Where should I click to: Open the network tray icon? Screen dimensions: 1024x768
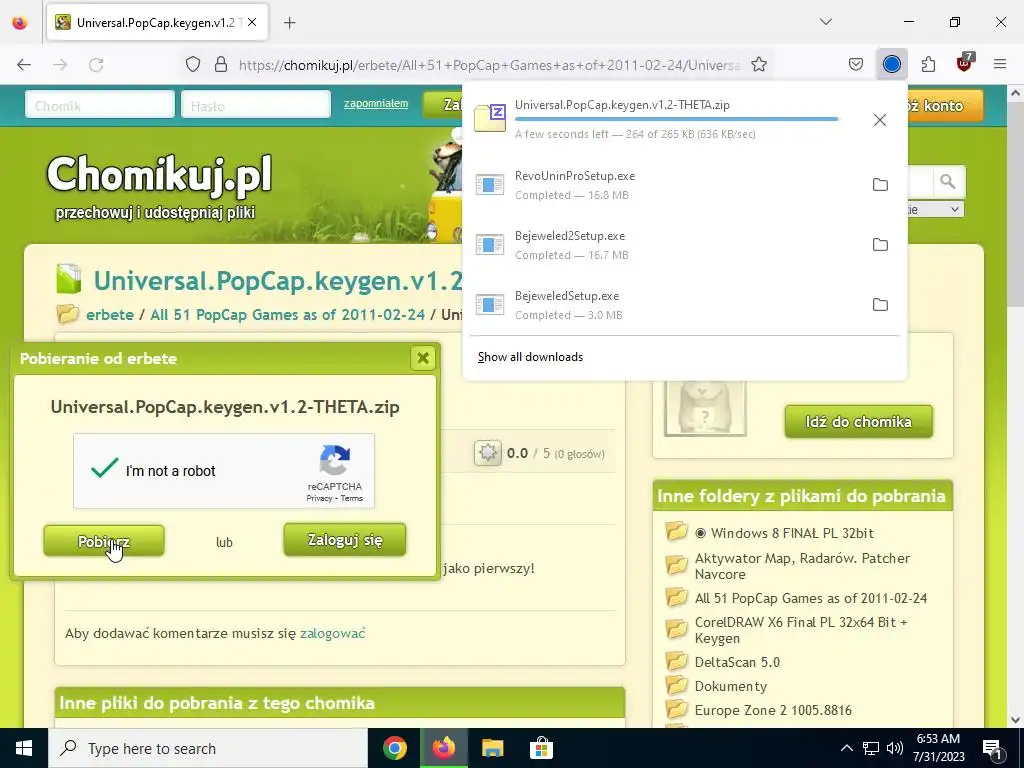pyautogui.click(x=871, y=748)
